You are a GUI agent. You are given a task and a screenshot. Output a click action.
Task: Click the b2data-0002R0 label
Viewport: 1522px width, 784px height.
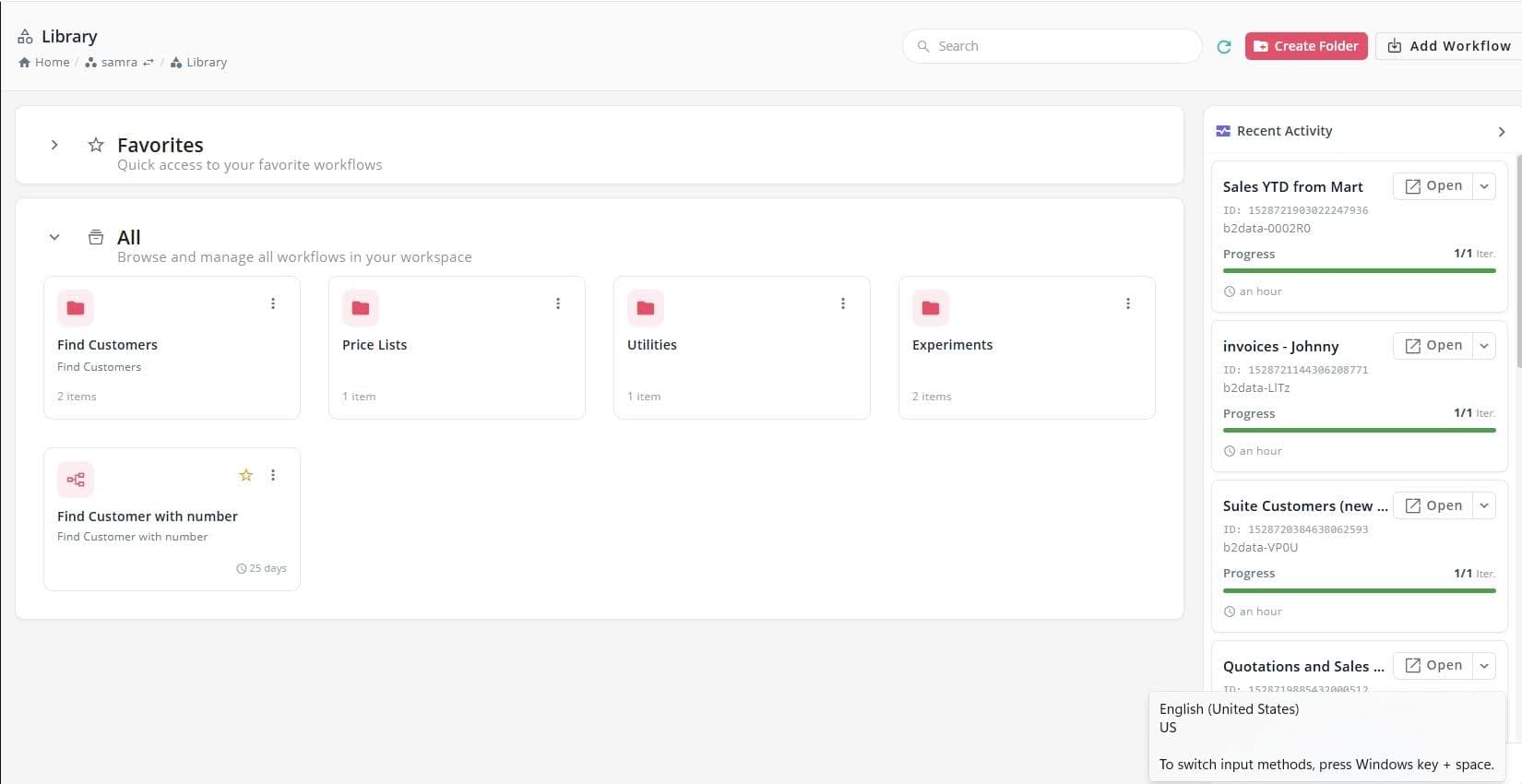[x=1266, y=229]
